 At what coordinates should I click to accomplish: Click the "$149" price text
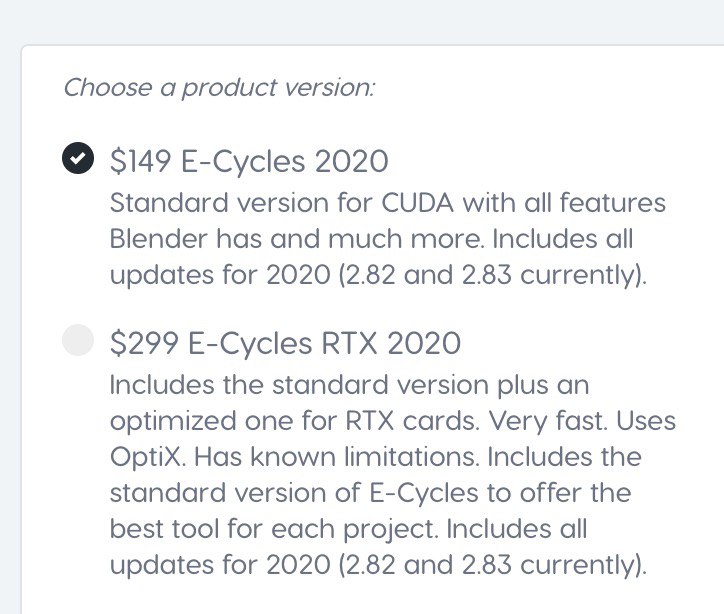coord(141,162)
